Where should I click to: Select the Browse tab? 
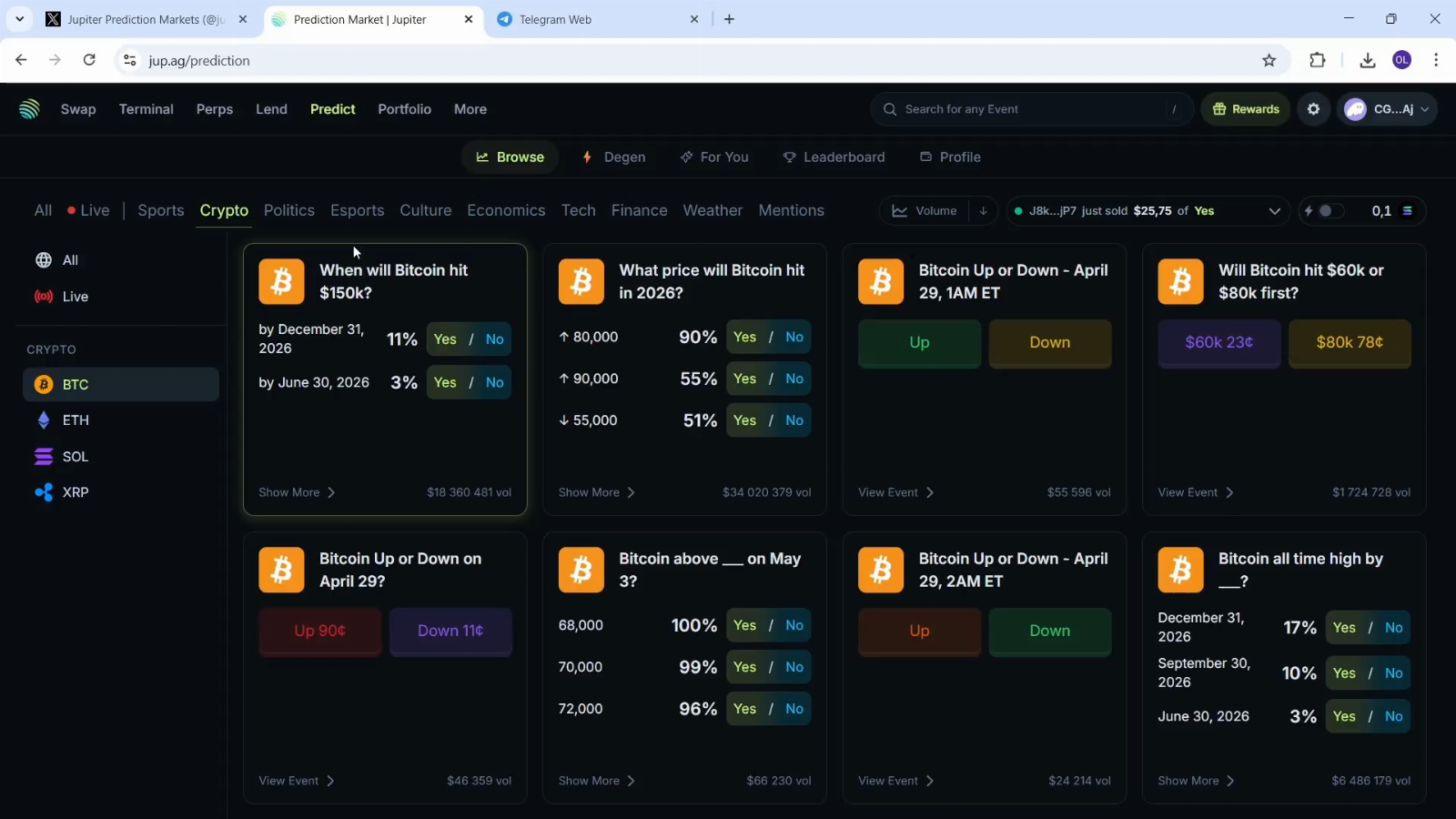pos(510,157)
